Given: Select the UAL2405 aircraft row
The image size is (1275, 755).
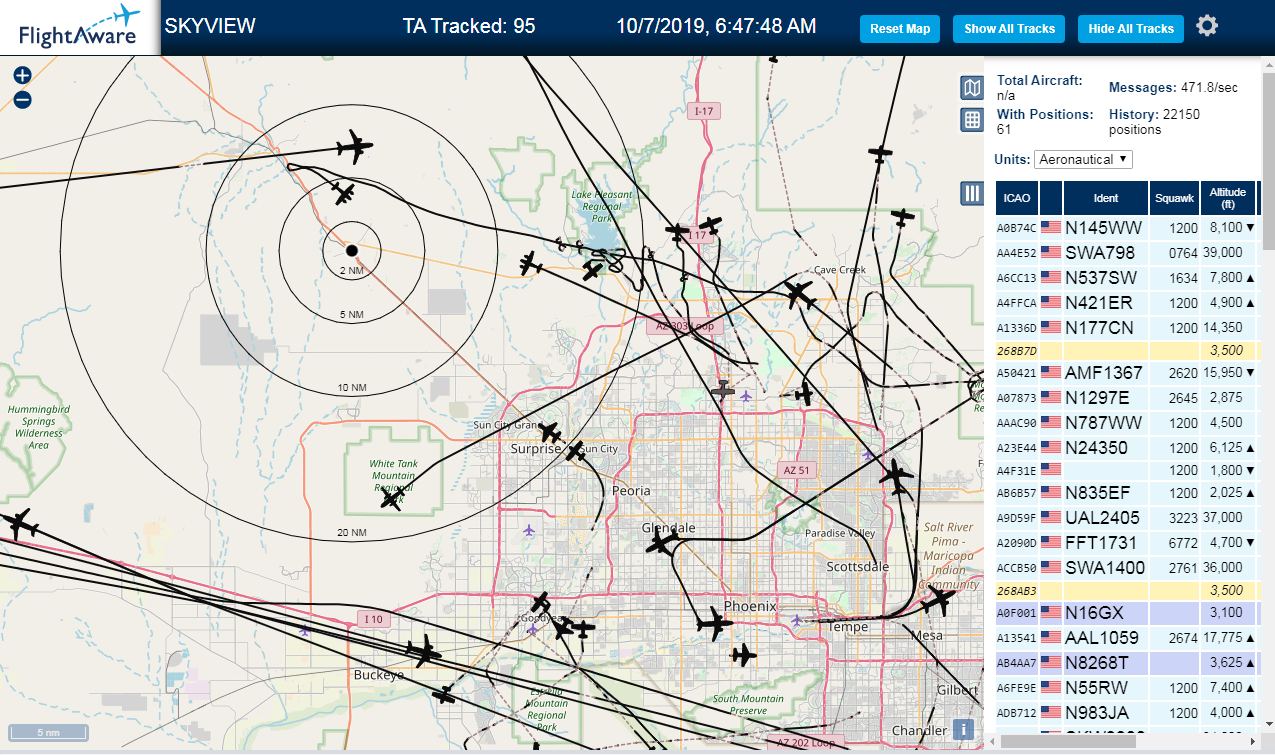Looking at the screenshot, I should (x=1127, y=517).
